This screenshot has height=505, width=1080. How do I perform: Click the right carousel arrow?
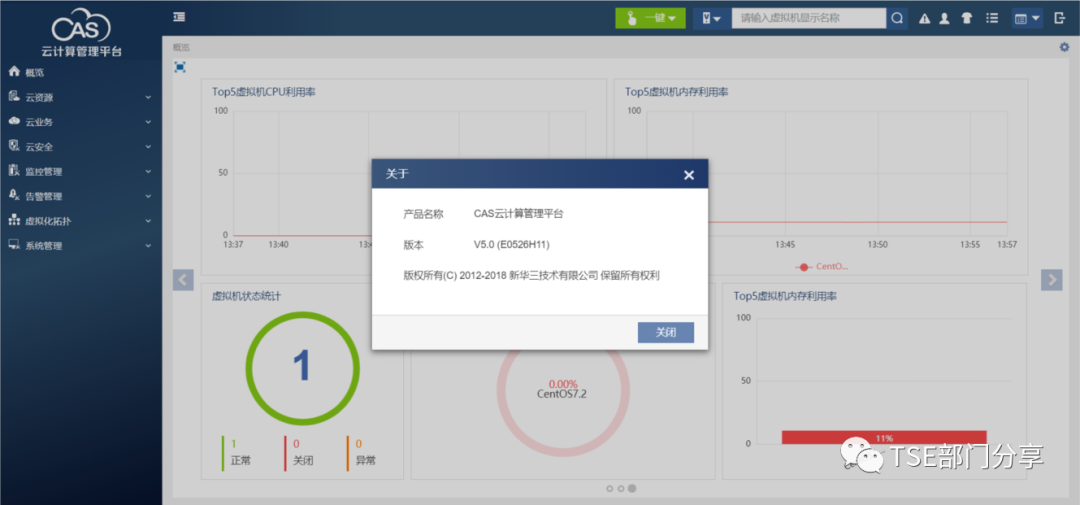[x=1052, y=280]
